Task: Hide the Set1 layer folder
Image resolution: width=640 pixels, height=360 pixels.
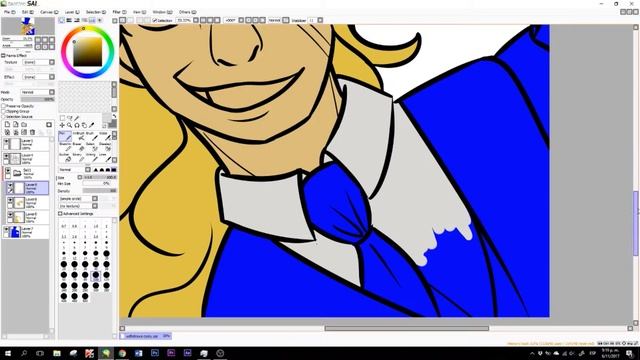Action: [x=8, y=171]
